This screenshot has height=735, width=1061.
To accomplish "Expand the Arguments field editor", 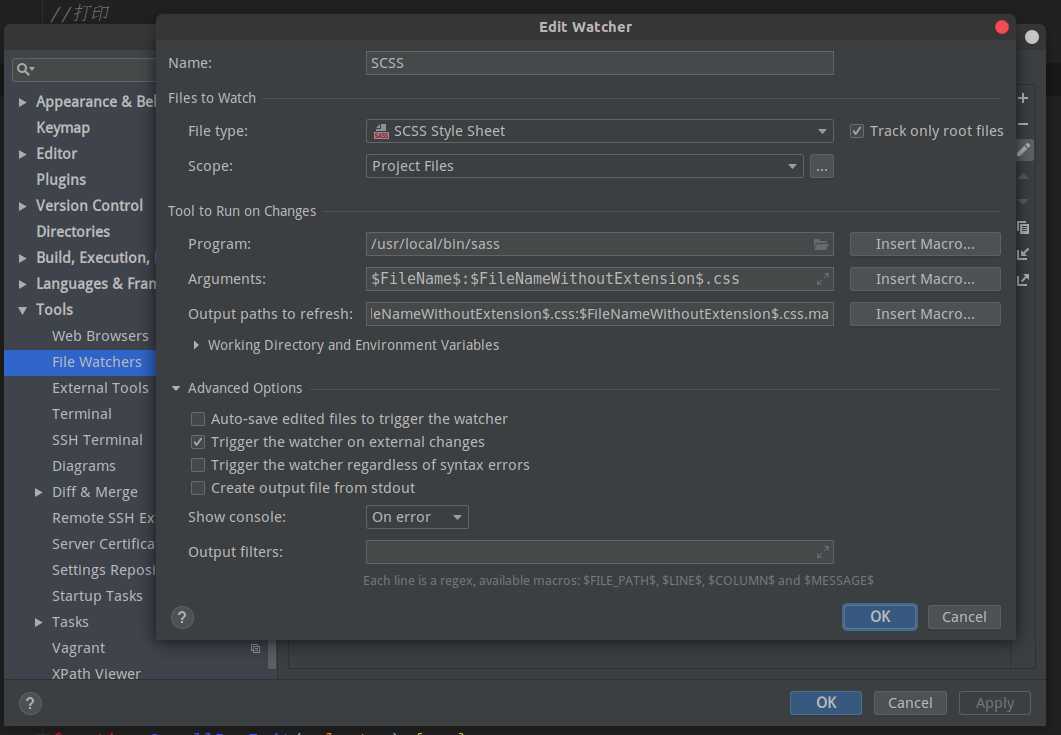I will pyautogui.click(x=822, y=279).
